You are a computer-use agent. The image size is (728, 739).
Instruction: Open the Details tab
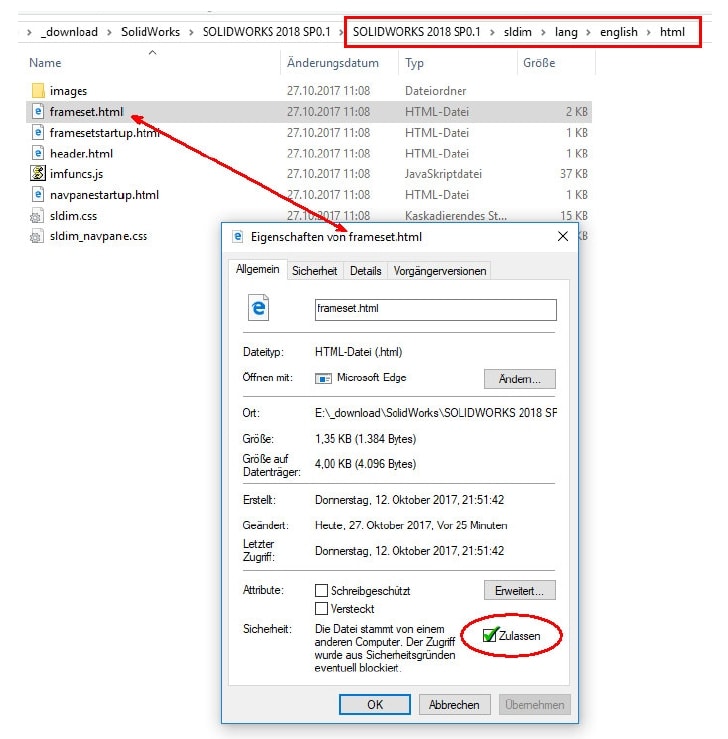coord(365,271)
